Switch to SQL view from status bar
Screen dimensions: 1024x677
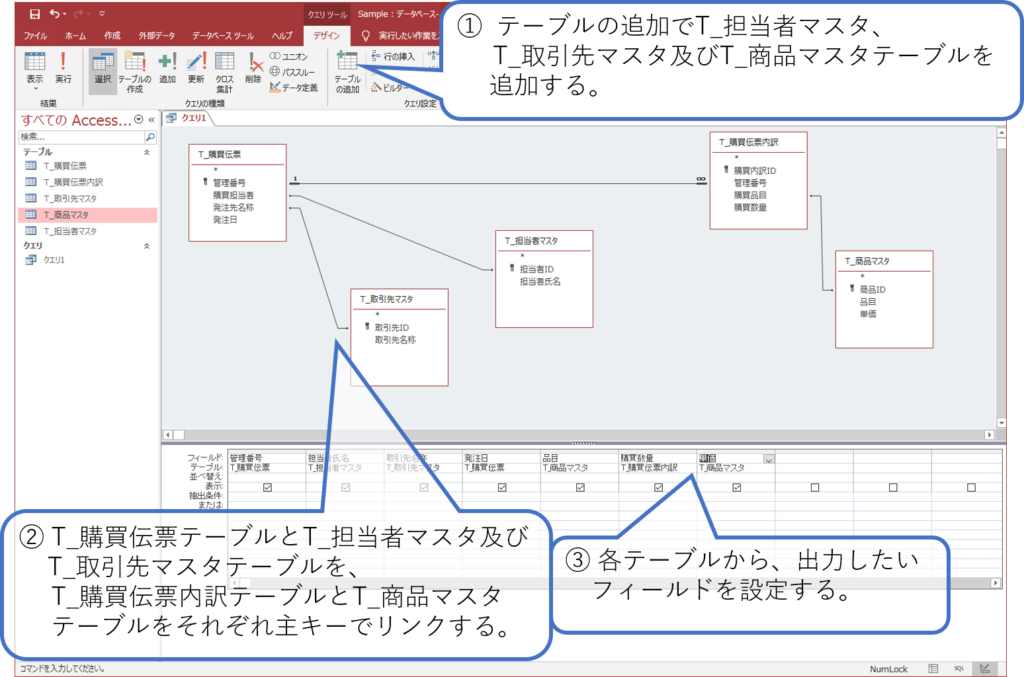(x=959, y=668)
